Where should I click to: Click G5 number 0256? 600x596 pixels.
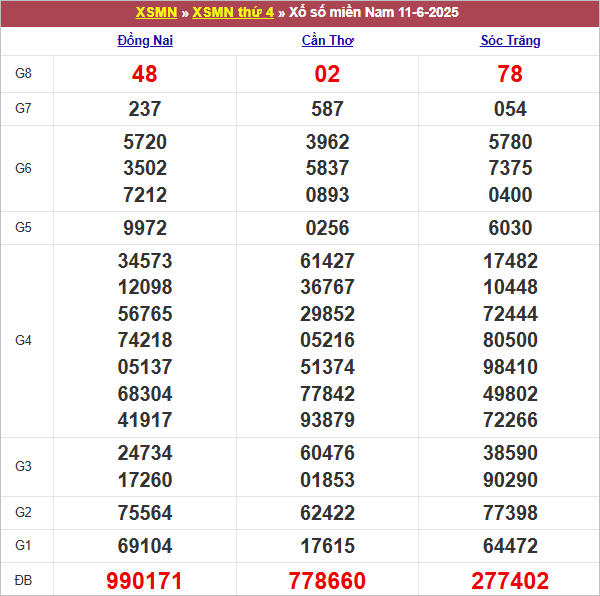[327, 228]
